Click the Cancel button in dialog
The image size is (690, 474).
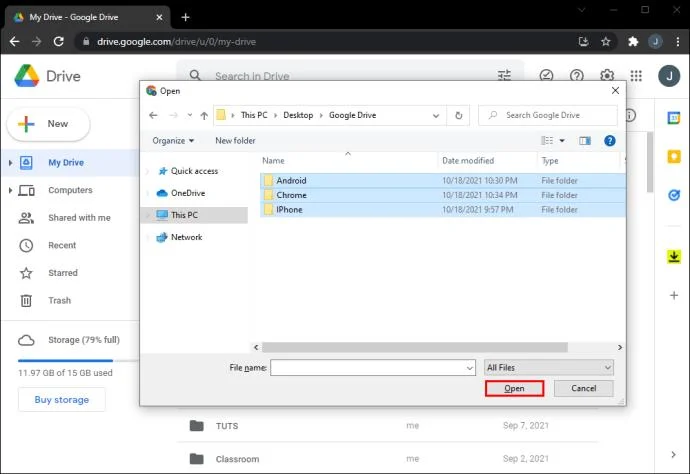583,389
